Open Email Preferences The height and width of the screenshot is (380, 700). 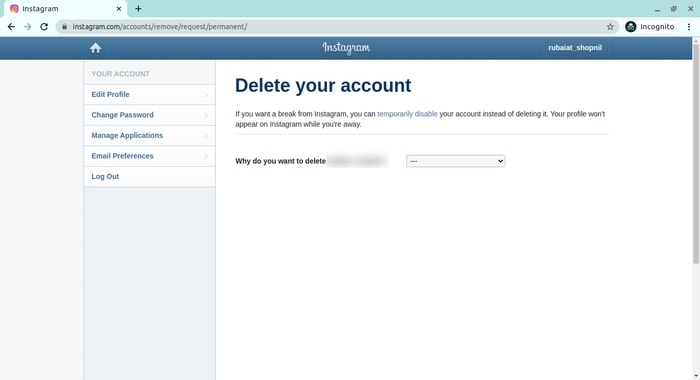pos(149,156)
